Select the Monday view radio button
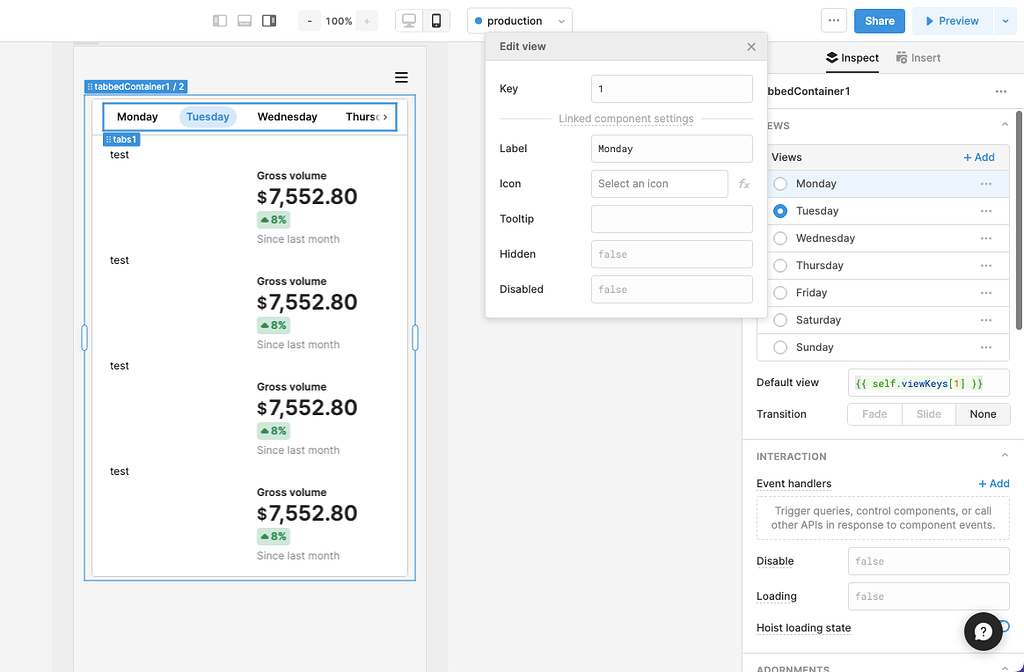 780,184
